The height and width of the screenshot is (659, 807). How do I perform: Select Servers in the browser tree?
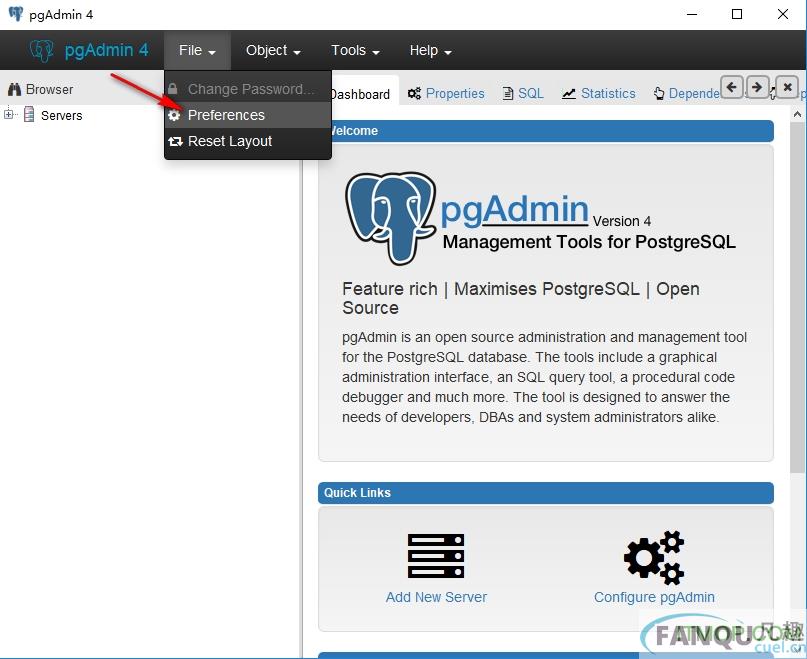61,115
